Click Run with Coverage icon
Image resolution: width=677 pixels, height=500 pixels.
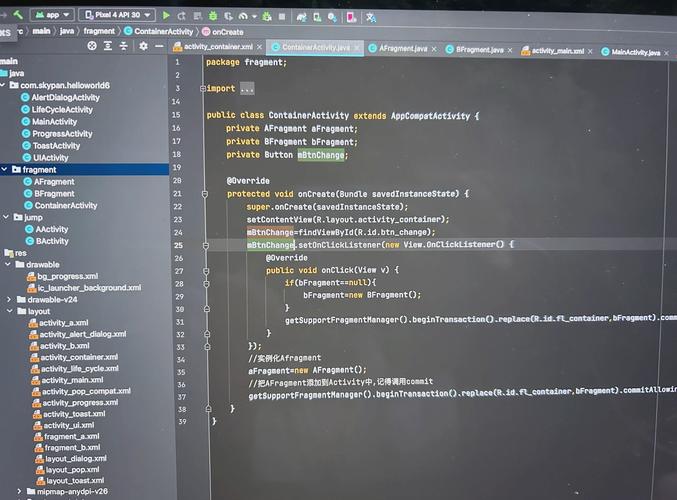pos(228,16)
